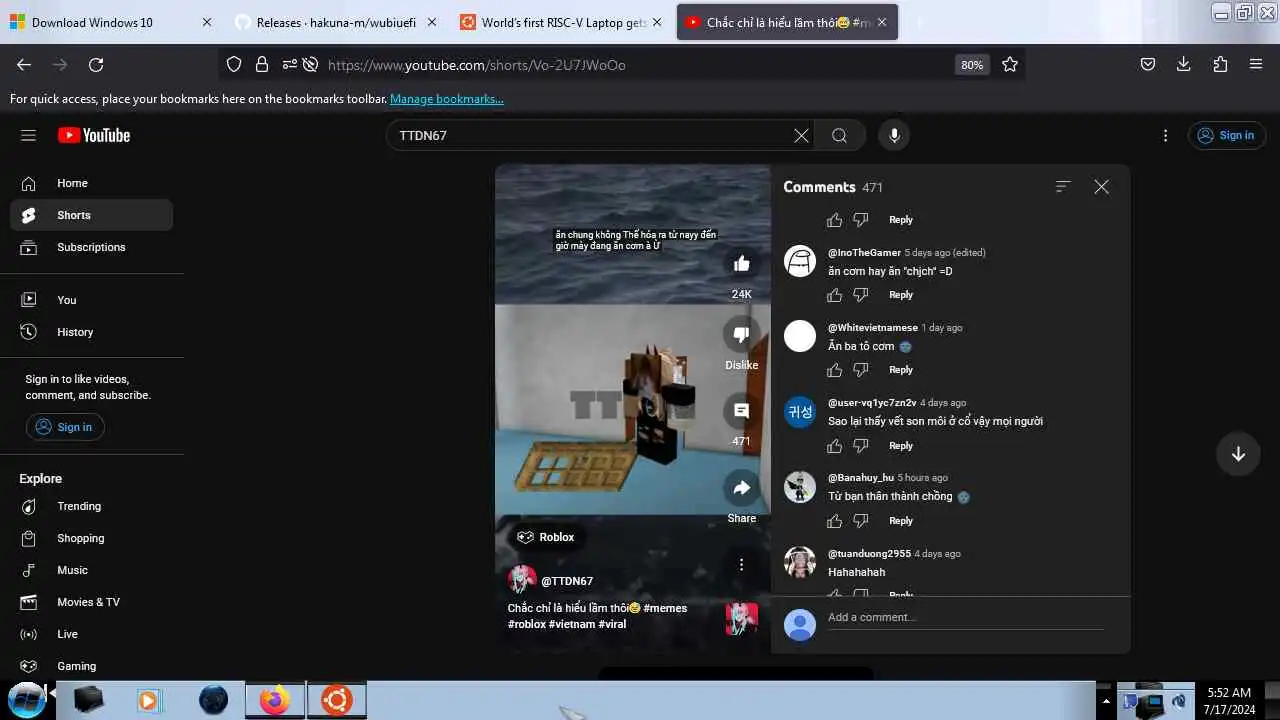
Task: Like the @InoTheGamer comment
Action: [x=835, y=295]
